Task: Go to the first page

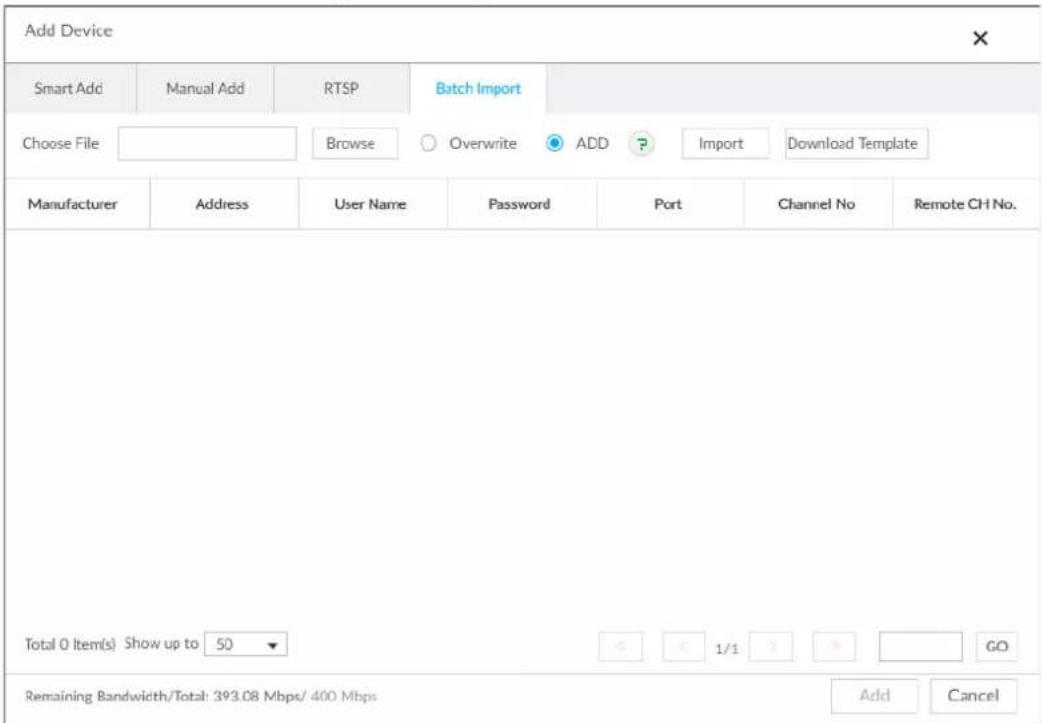Action: click(x=620, y=646)
